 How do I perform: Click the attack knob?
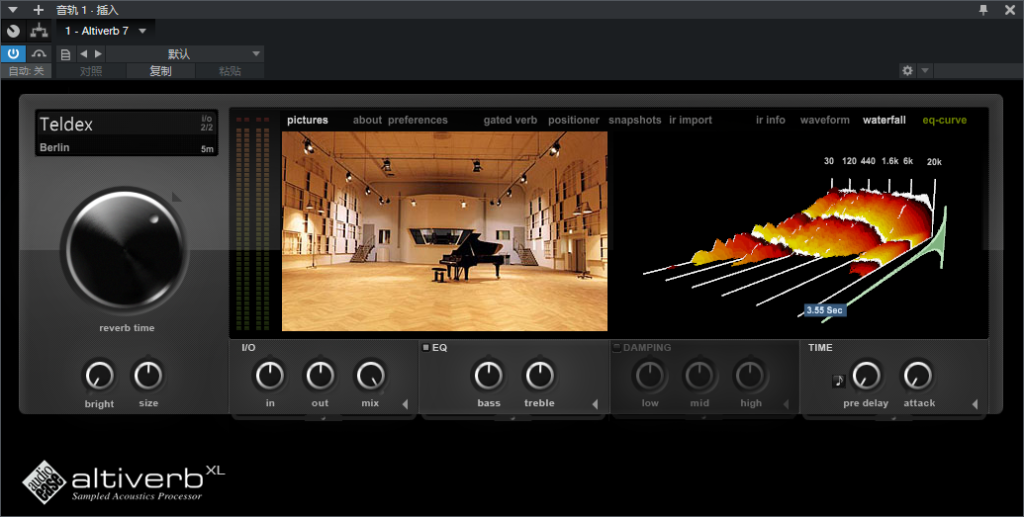tap(918, 375)
